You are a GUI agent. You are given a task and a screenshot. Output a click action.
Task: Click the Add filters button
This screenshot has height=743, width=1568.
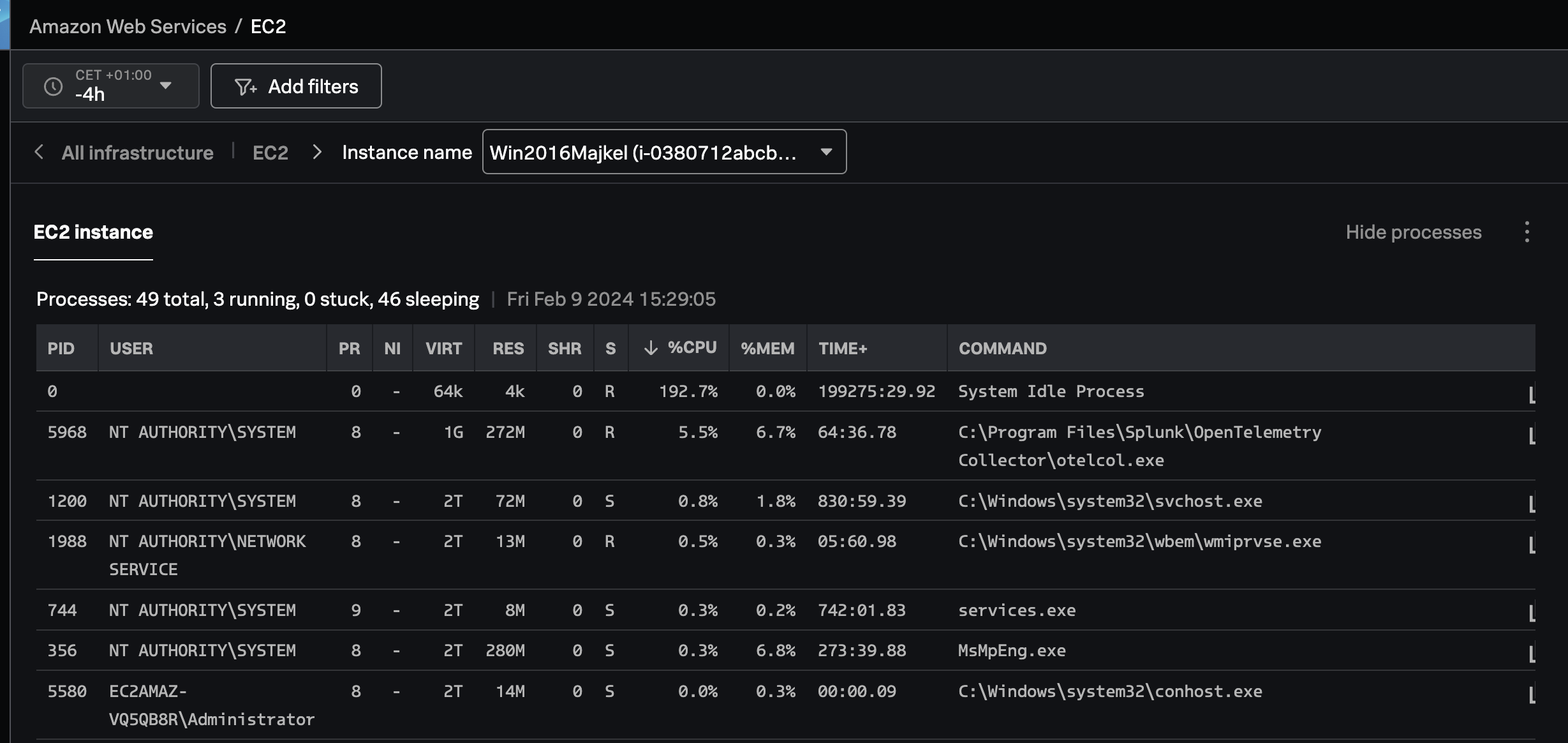click(x=295, y=86)
